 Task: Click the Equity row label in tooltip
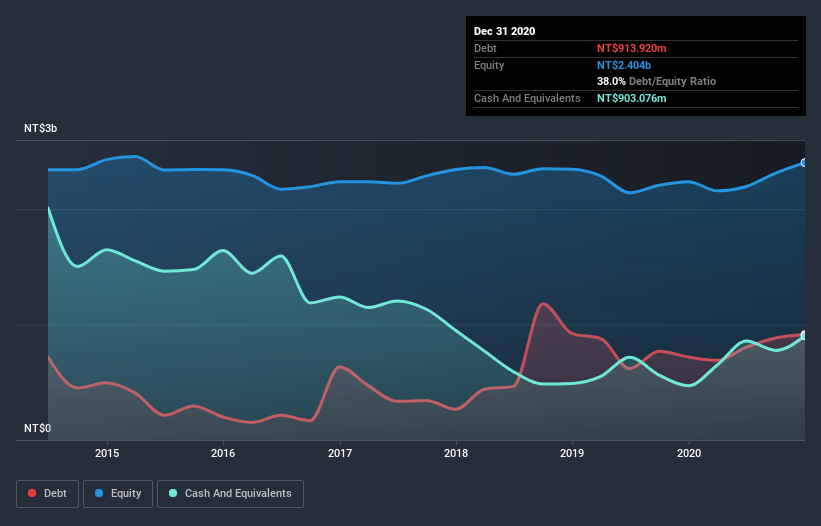point(489,65)
